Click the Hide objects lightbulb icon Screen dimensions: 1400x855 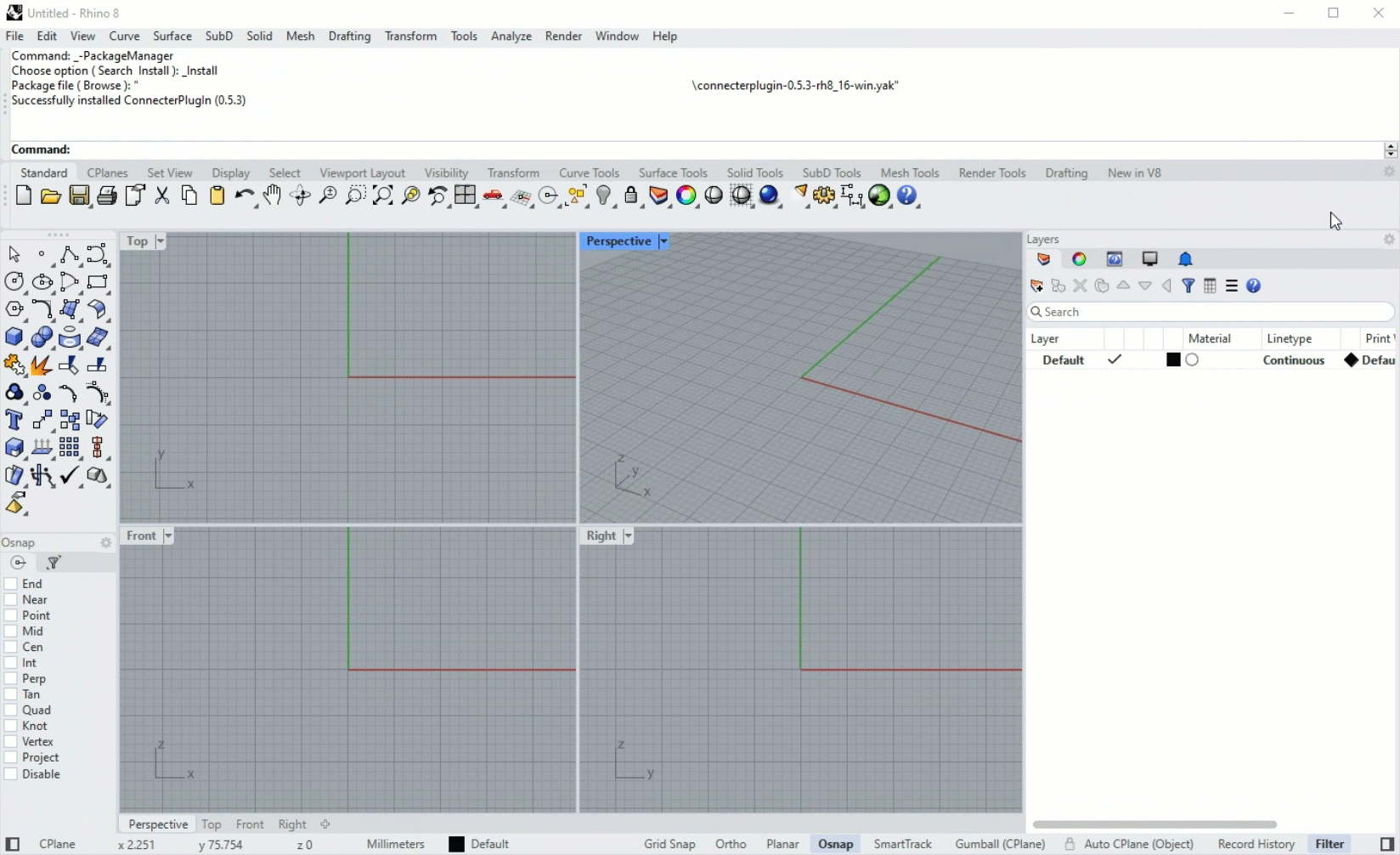point(604,195)
